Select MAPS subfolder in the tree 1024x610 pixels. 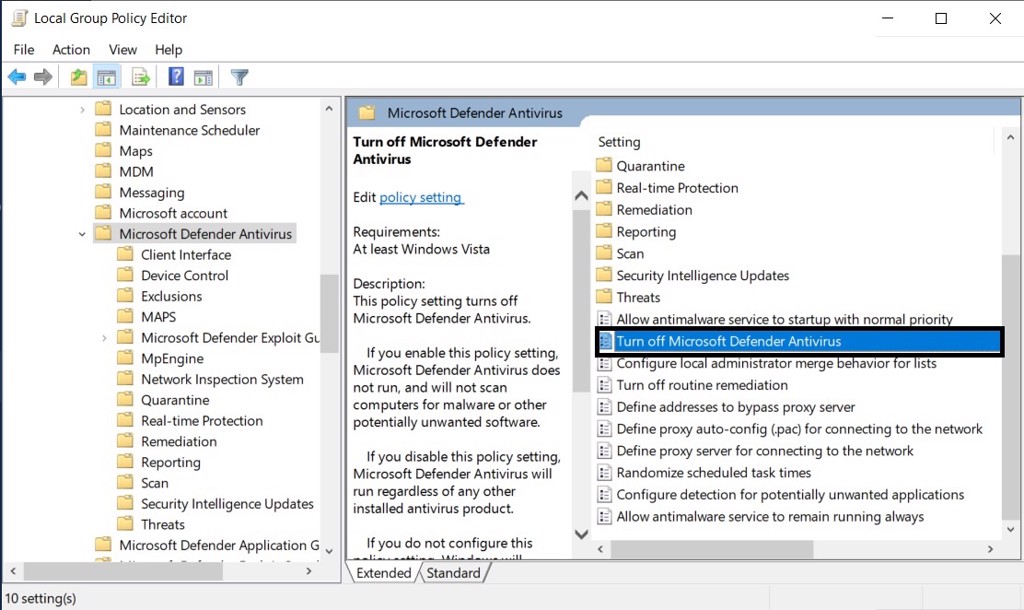coord(159,317)
